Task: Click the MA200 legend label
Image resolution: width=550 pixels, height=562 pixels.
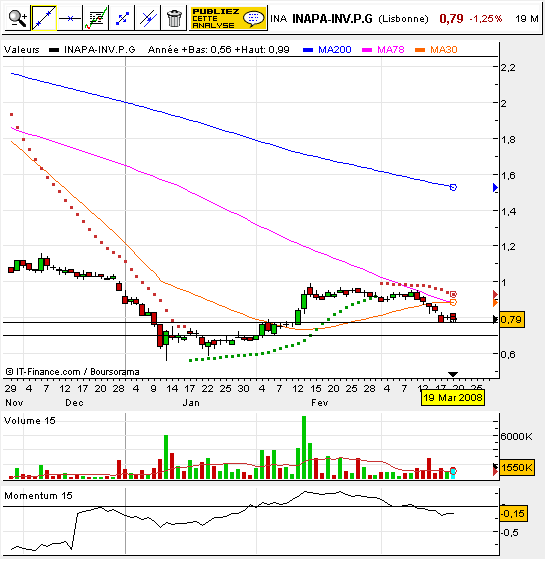Action: 335,50
